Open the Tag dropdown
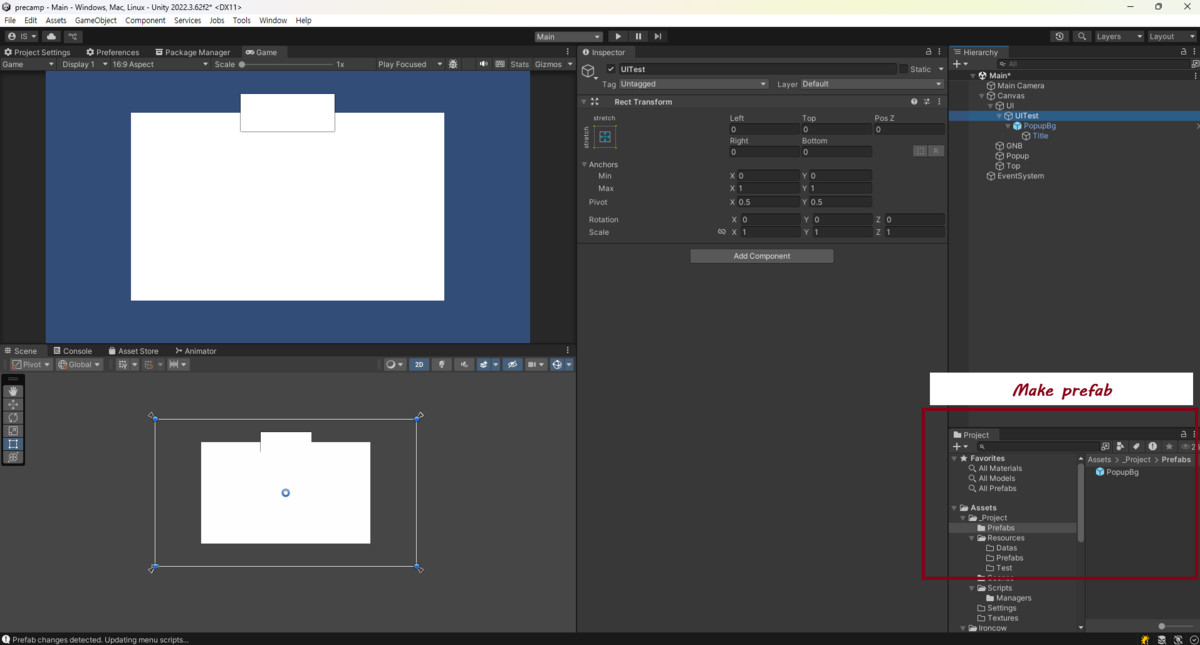Image resolution: width=1200 pixels, height=645 pixels. coord(693,84)
